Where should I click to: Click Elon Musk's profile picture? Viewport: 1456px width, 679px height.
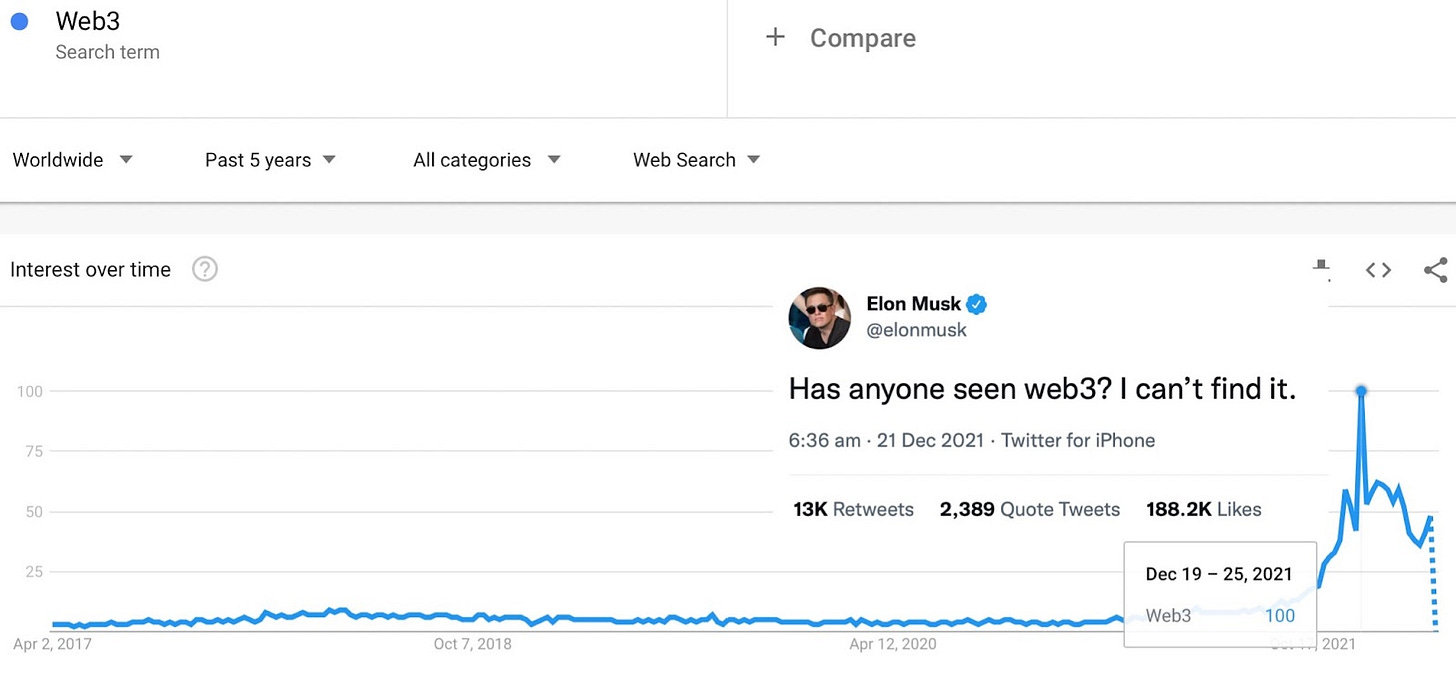(819, 318)
